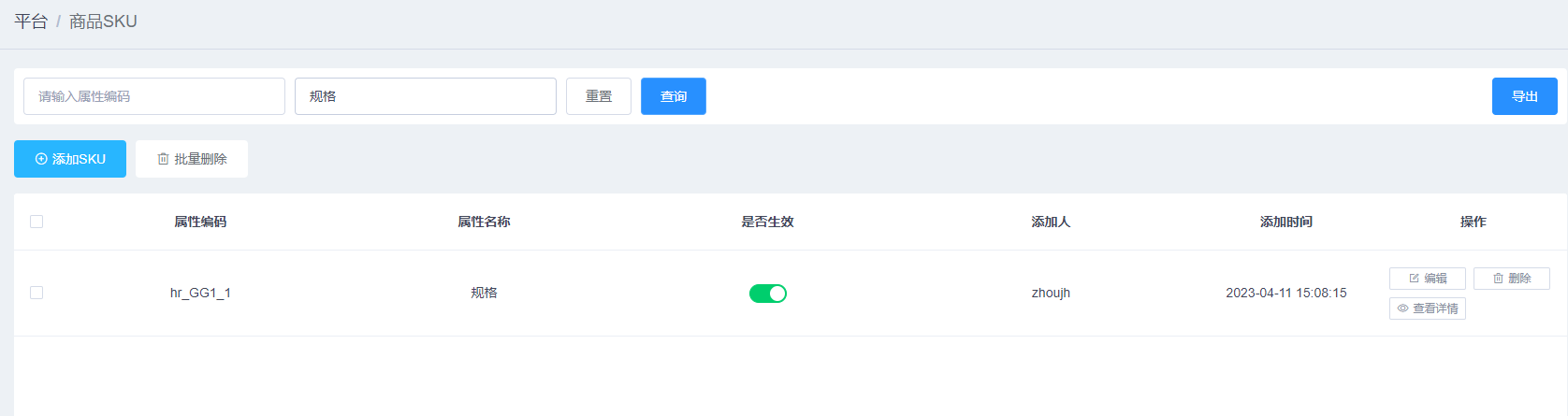Click the 添加时间 column header
The height and width of the screenshot is (416, 1568).
pos(1285,222)
